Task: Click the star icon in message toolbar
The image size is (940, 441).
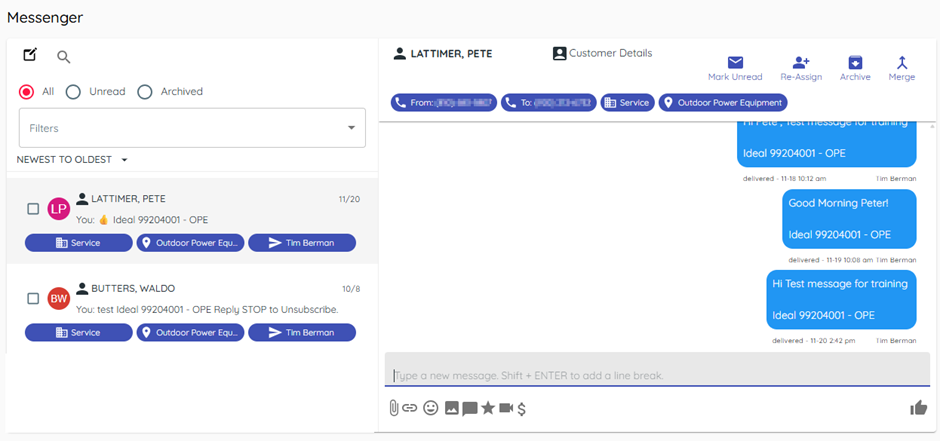Action: 488,408
